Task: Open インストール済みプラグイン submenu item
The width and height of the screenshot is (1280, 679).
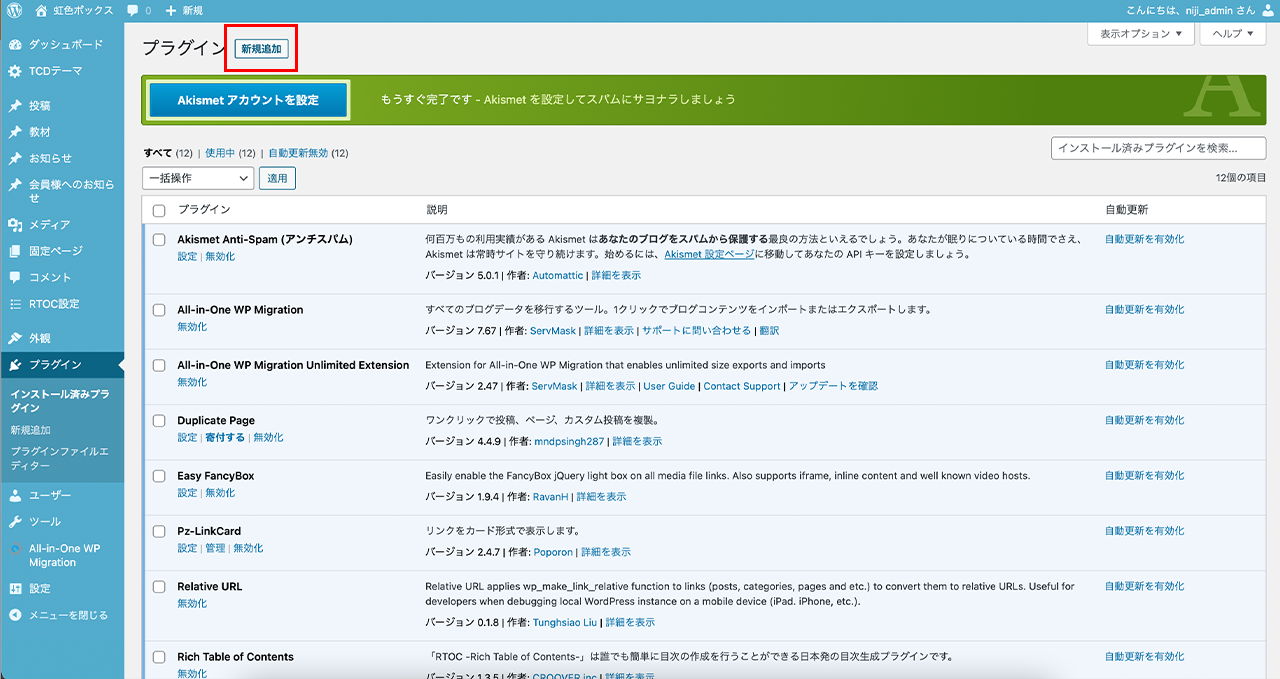Action: (60, 401)
